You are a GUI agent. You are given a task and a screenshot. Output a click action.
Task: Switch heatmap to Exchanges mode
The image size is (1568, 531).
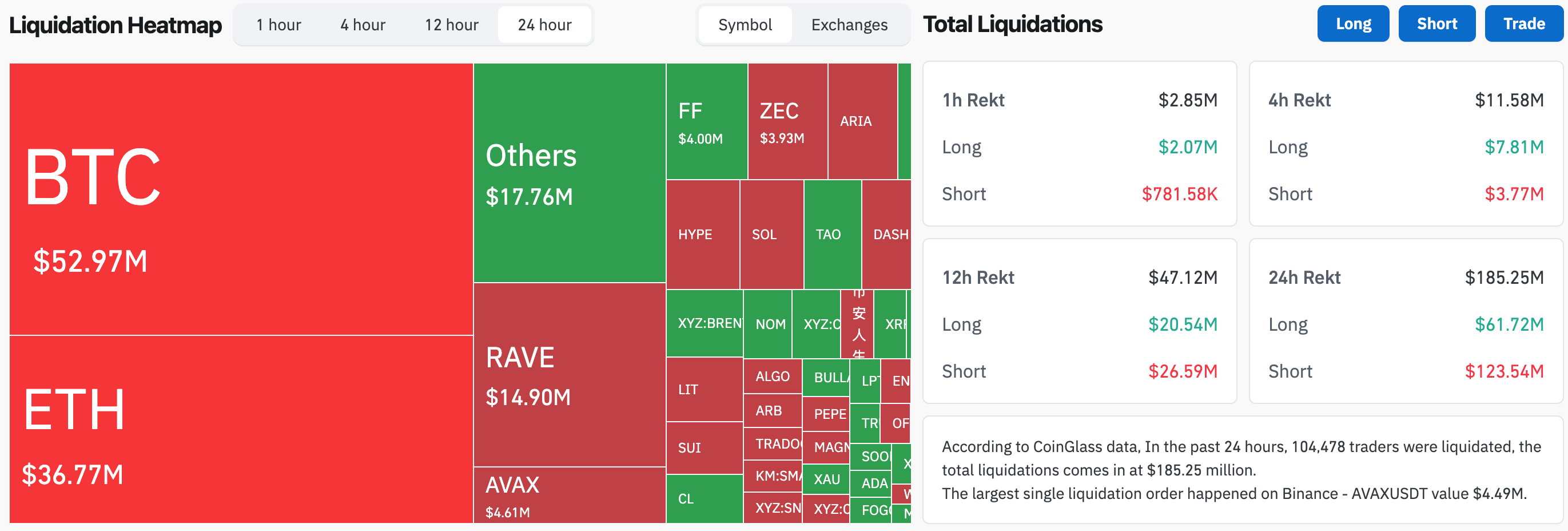849,25
